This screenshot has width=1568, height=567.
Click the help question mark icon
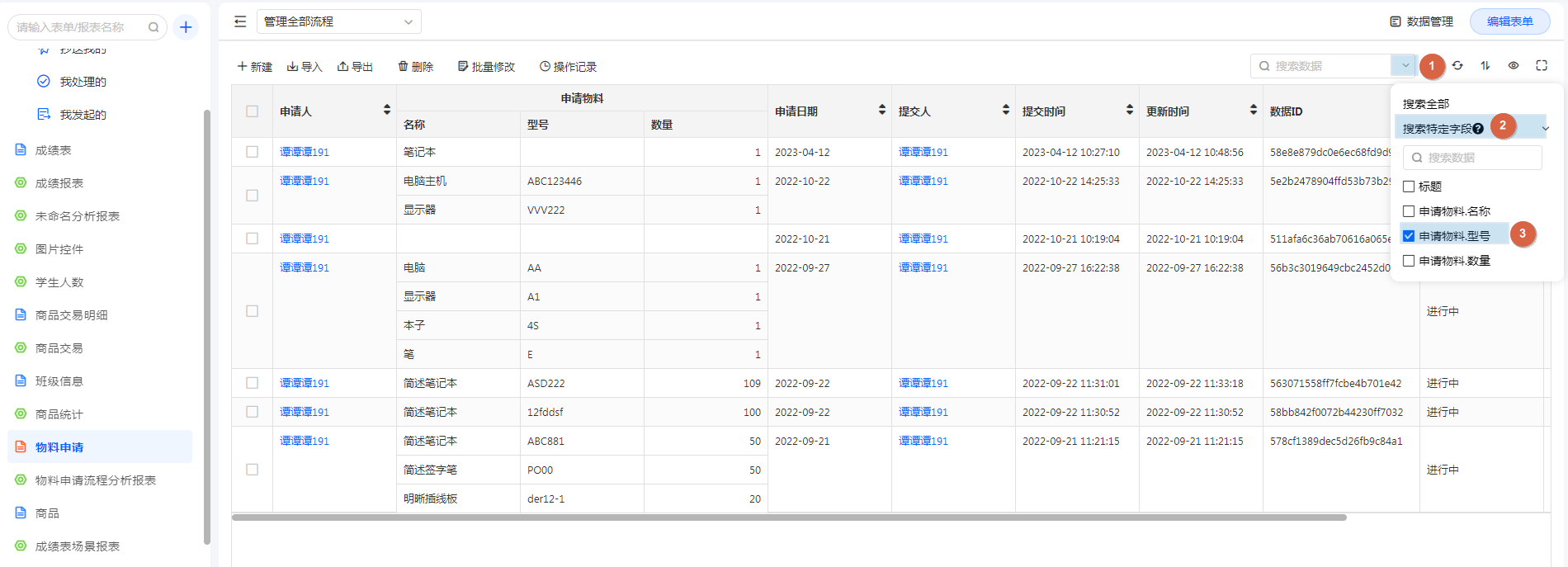point(1478,129)
